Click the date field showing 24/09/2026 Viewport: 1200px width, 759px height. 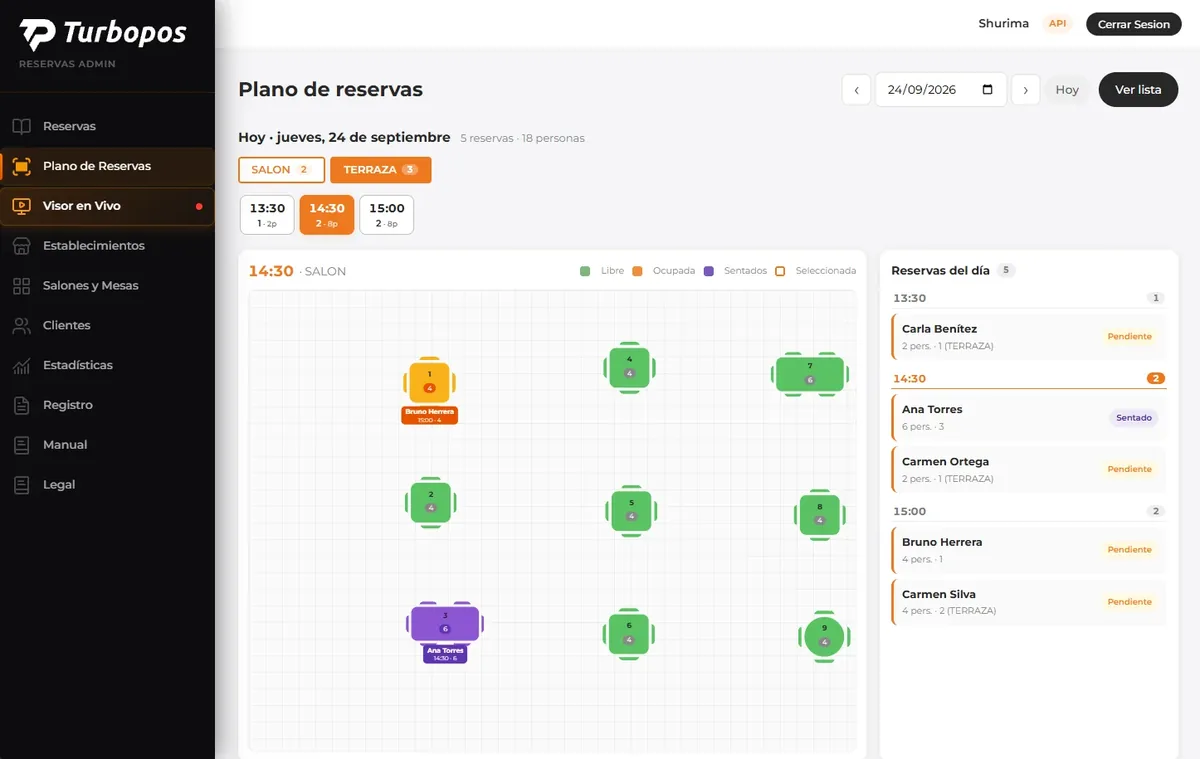click(940, 90)
